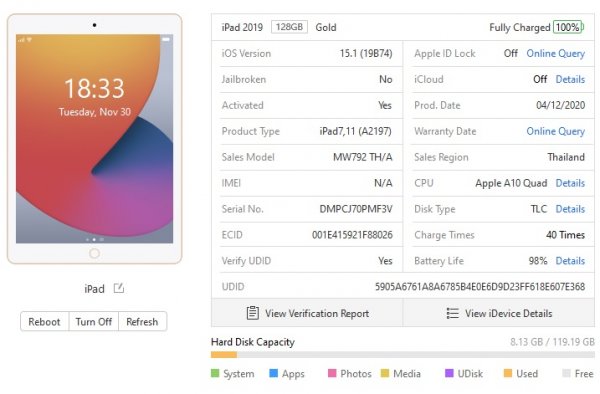The width and height of the screenshot is (600, 394).
Task: Open Online Query for Warranty Date
Action: click(556, 131)
